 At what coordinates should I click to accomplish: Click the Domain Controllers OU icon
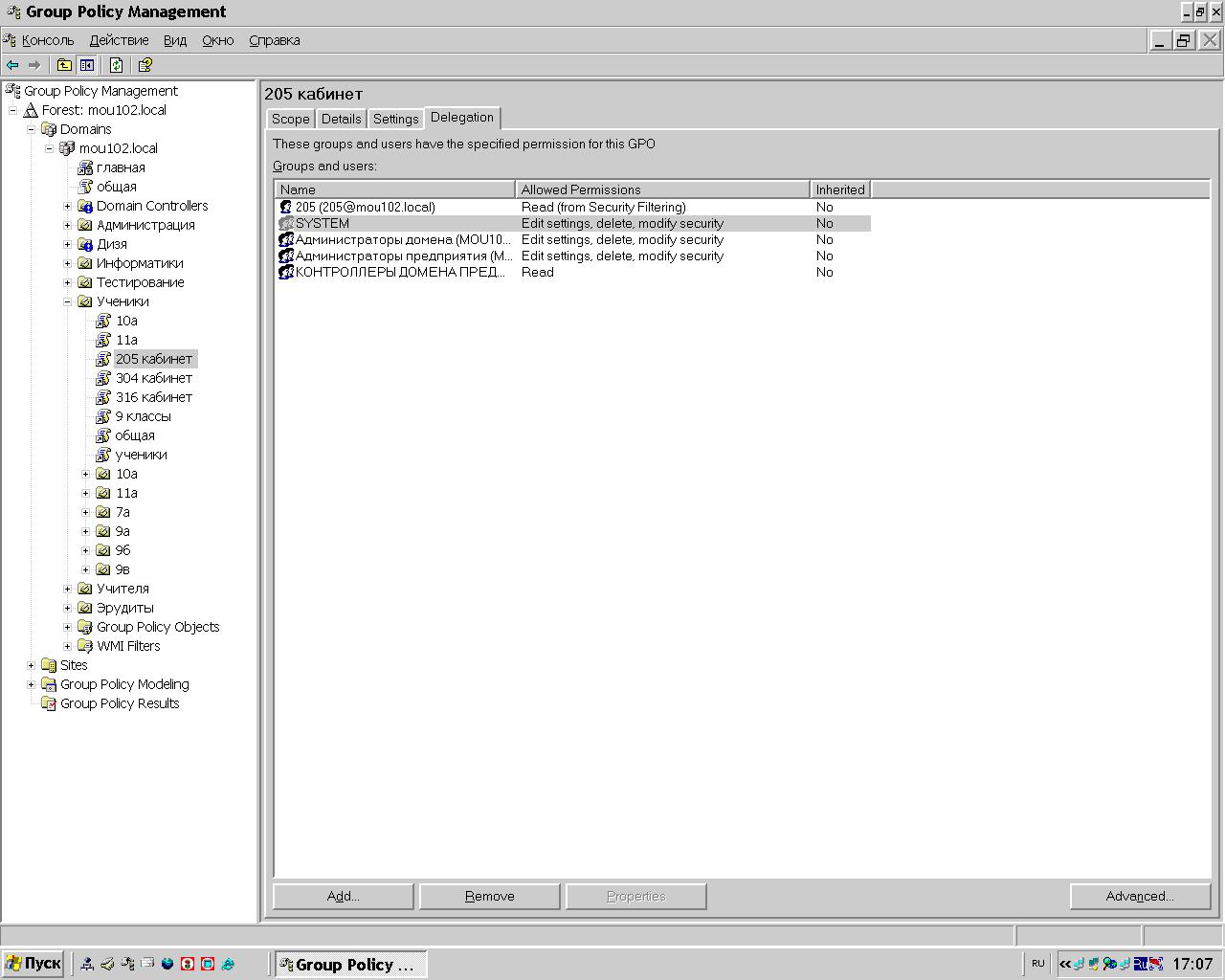coord(85,206)
